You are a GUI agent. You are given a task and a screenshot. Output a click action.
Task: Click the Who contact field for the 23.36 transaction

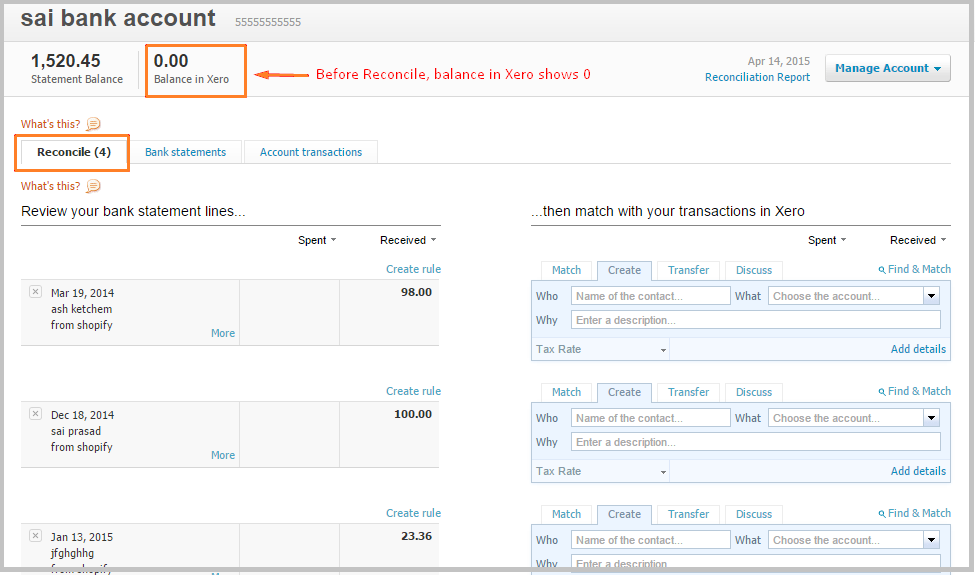tap(650, 540)
